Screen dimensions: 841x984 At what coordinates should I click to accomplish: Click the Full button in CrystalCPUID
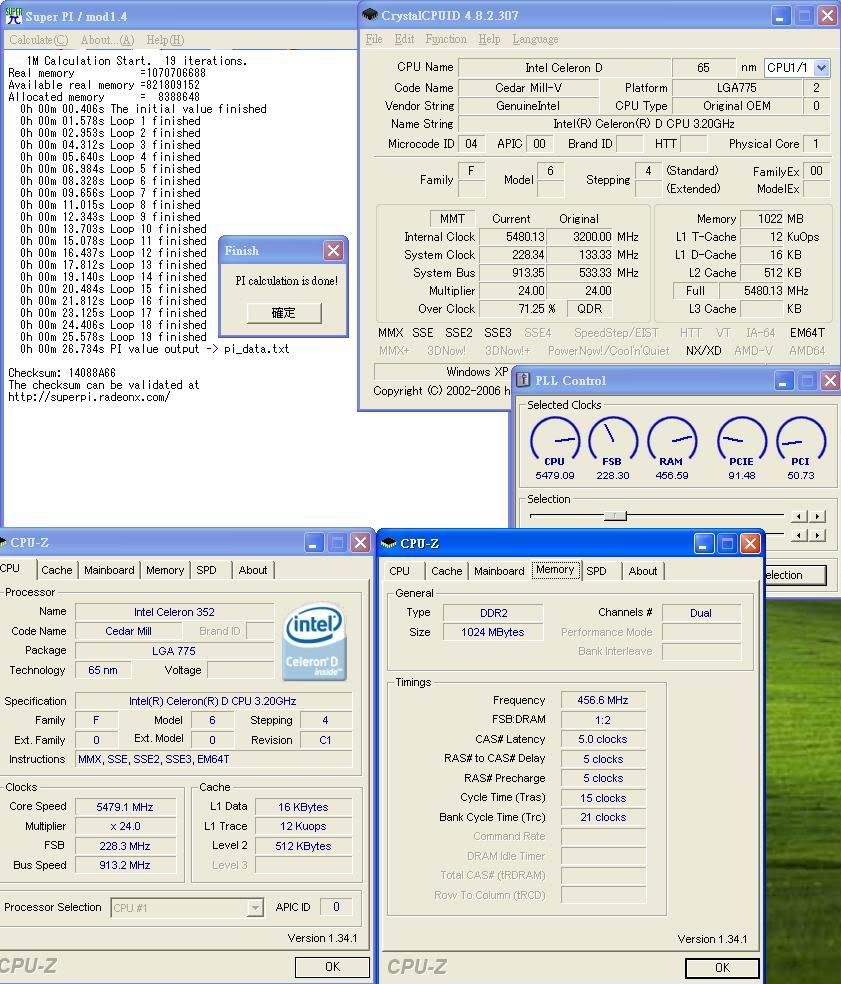pos(695,291)
